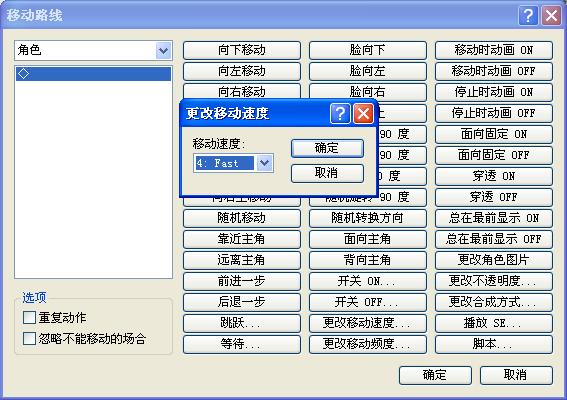Screen dimensions: 567x400
Task: Confirm speed with 确定 in small dialog
Action: [327, 148]
